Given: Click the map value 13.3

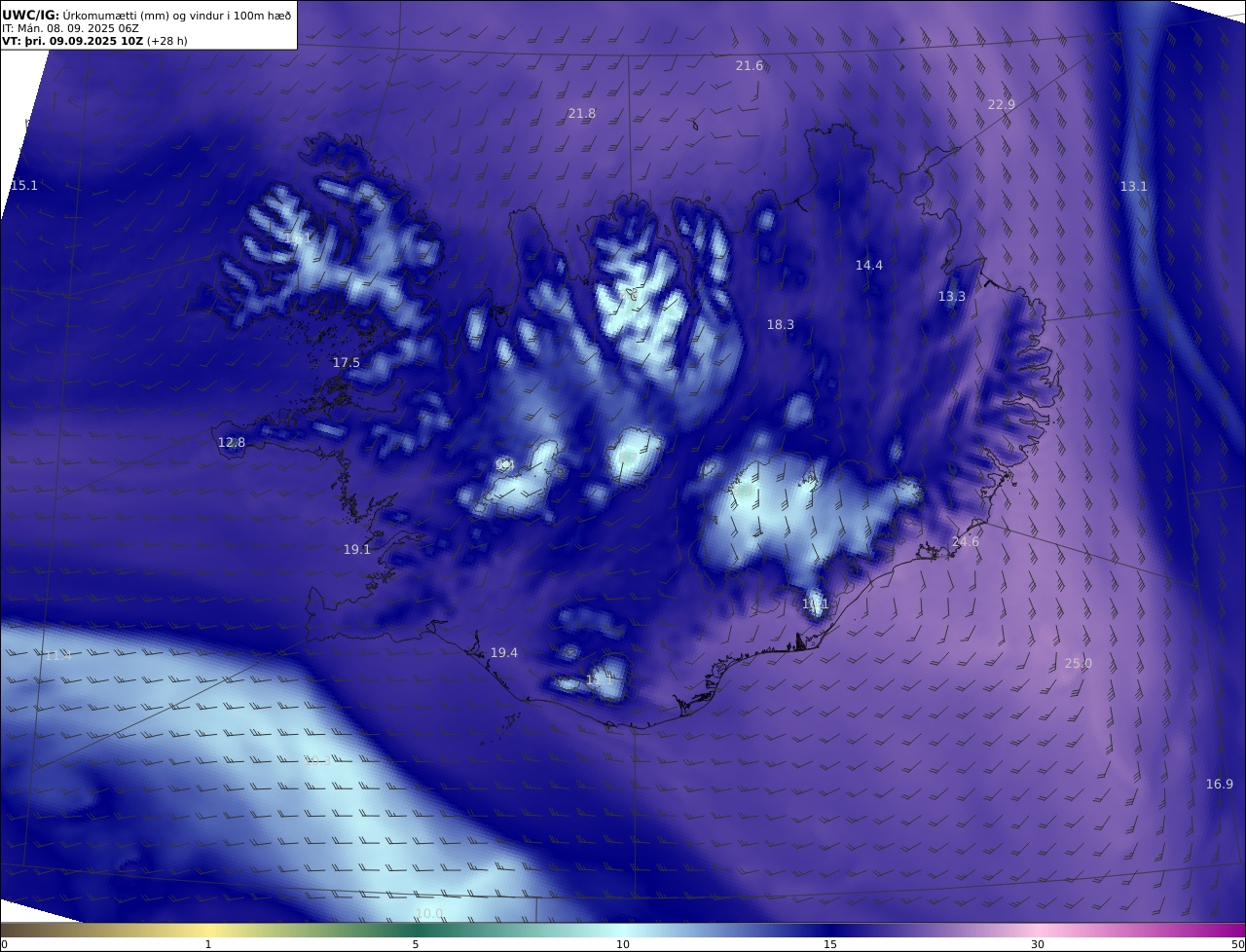Looking at the screenshot, I should 952,296.
